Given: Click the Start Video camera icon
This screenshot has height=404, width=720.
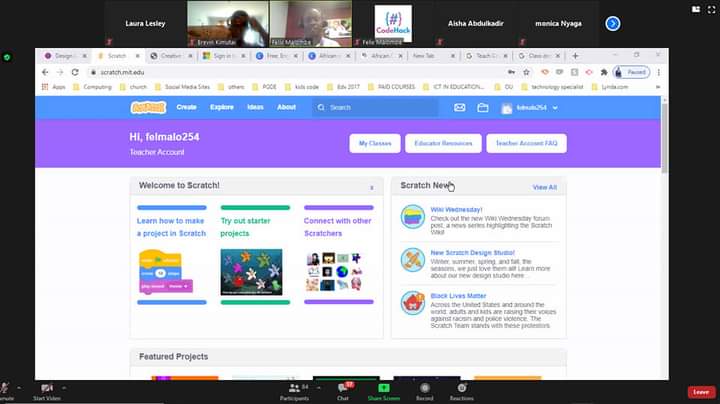Looking at the screenshot, I should 46,388.
